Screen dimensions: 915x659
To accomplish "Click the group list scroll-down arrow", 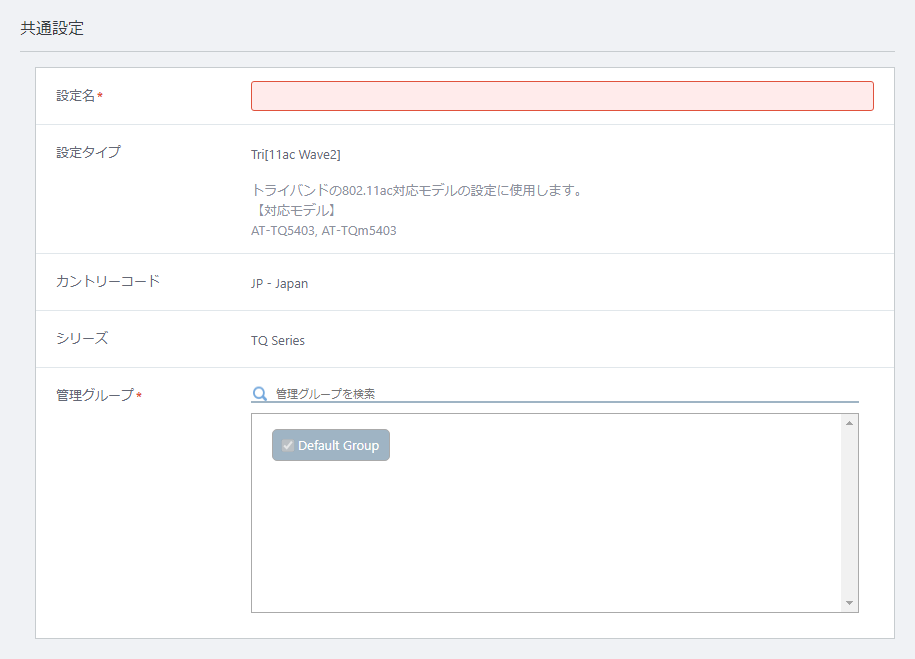I will pos(849,603).
